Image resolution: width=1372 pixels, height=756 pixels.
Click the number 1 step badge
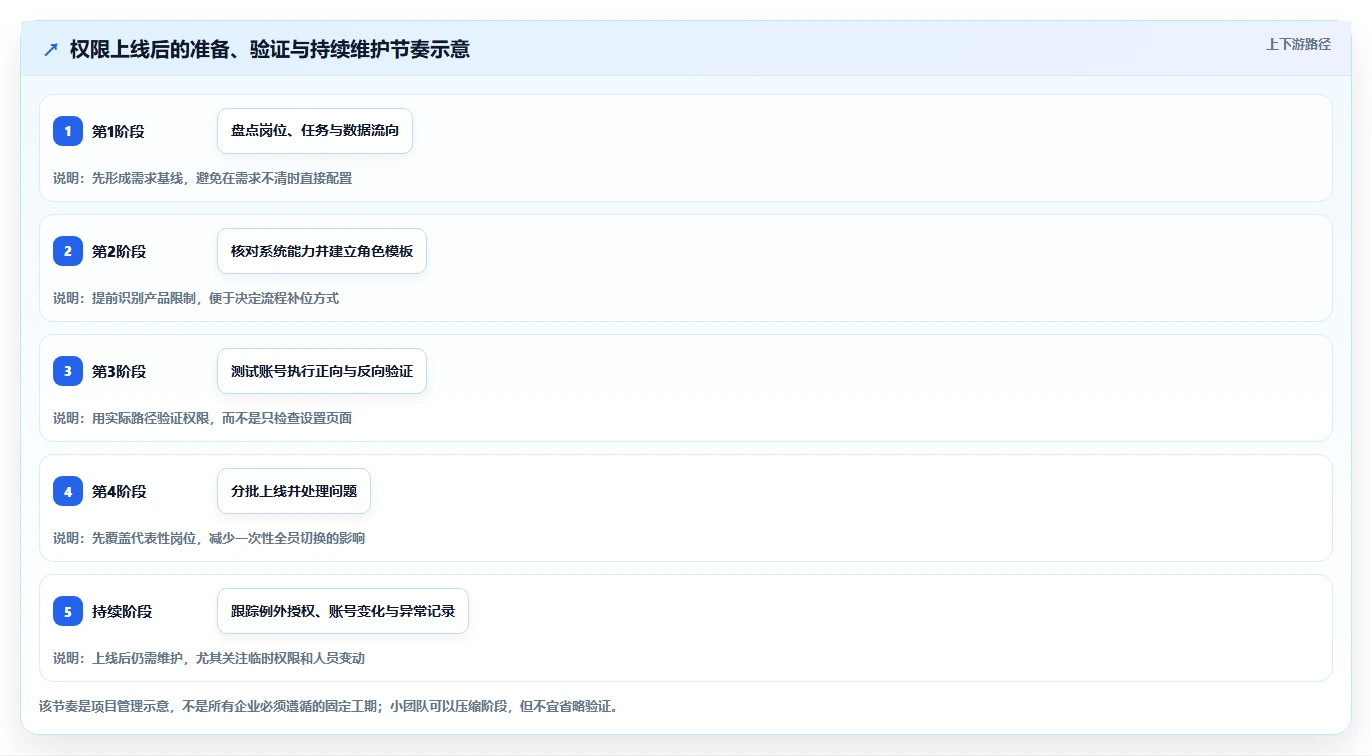[x=68, y=131]
